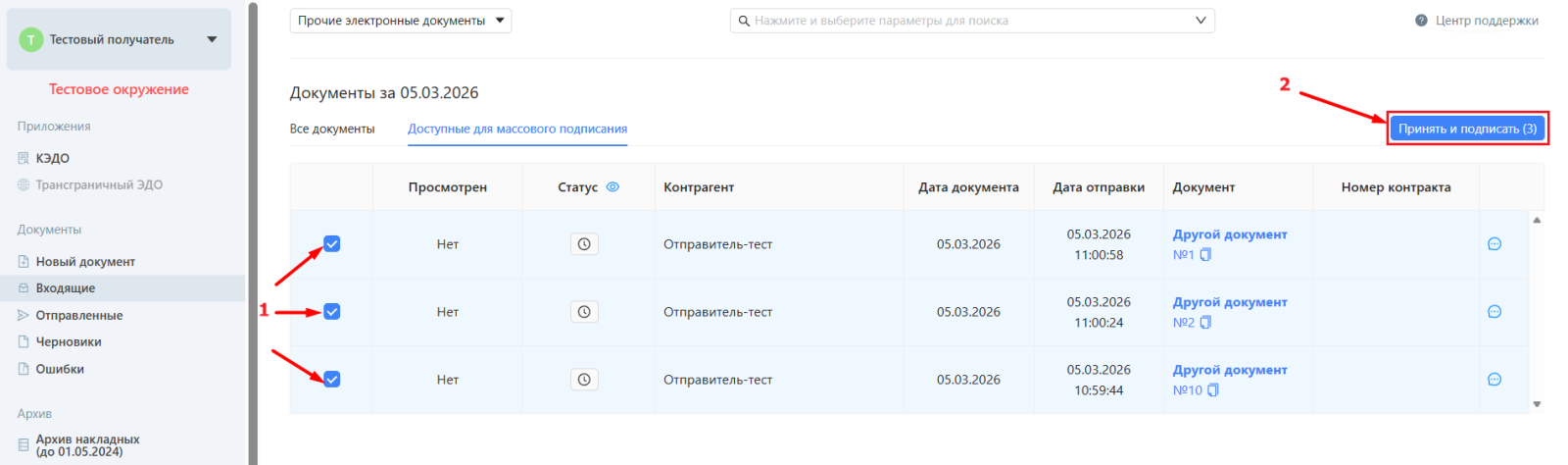Expand search parameters dropdown arrow

coord(1200,21)
